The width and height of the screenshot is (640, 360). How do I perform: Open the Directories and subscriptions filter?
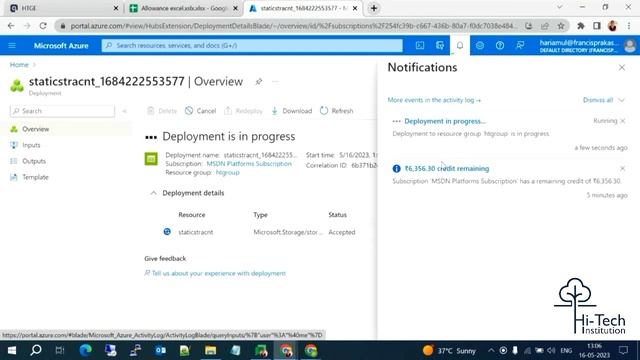point(440,45)
